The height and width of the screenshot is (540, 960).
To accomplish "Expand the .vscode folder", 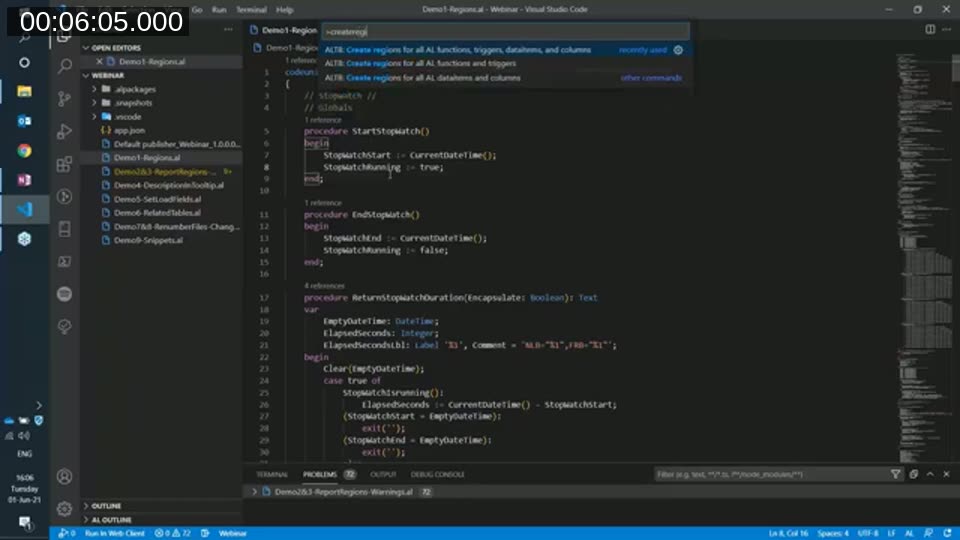I will click(x=95, y=116).
